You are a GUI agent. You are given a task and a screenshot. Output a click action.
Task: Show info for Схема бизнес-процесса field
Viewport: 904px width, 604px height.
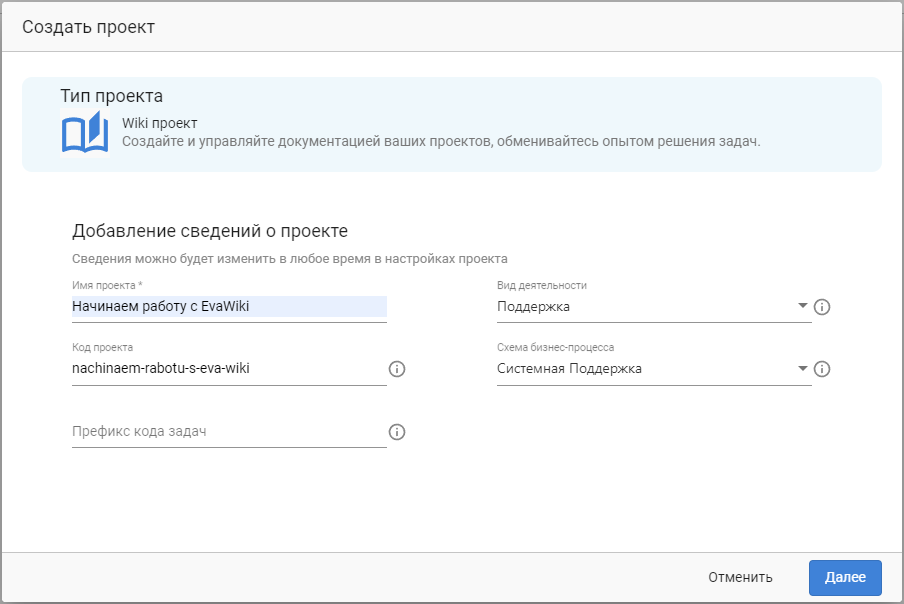tap(822, 369)
